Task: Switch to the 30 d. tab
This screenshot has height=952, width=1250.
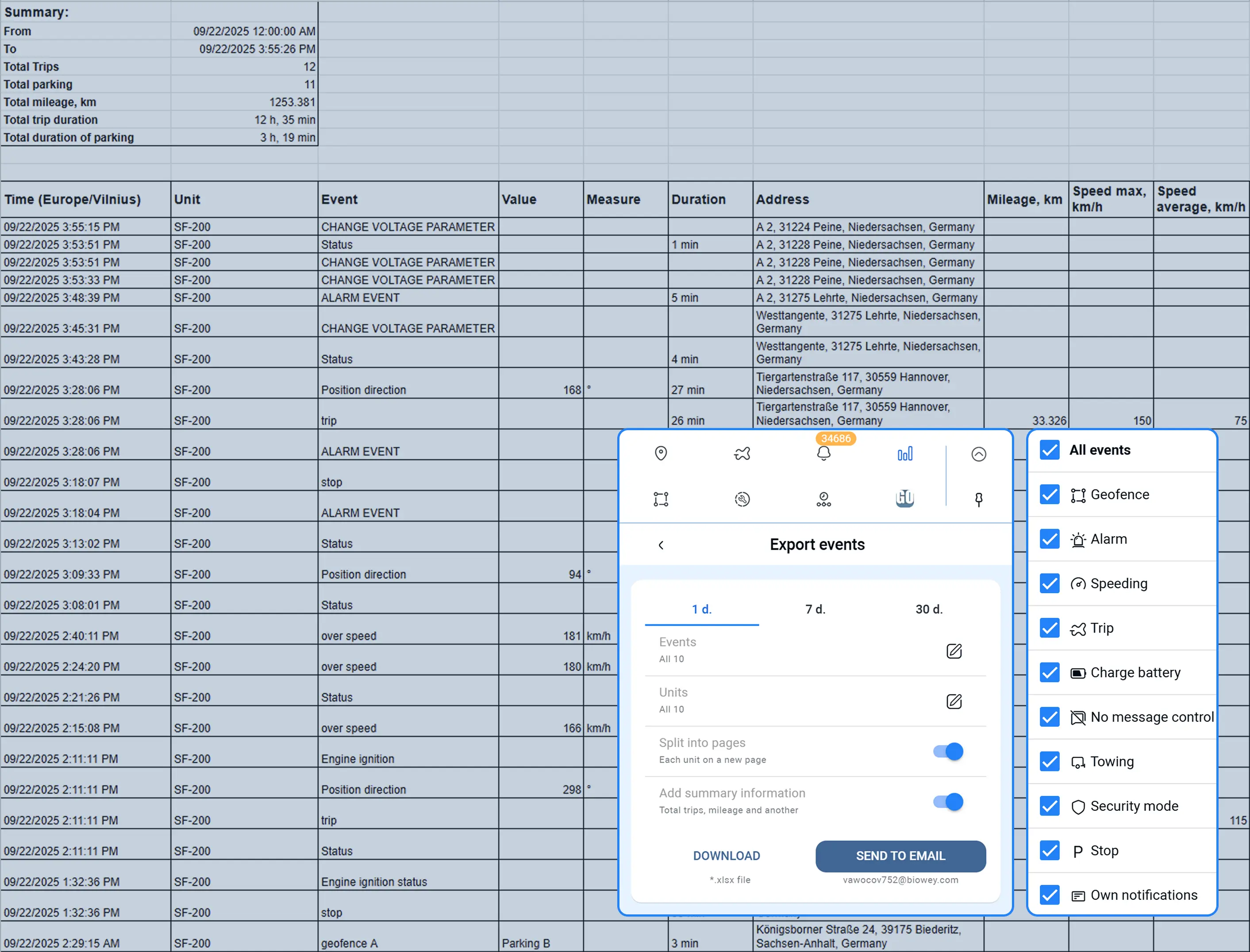Action: point(928,609)
